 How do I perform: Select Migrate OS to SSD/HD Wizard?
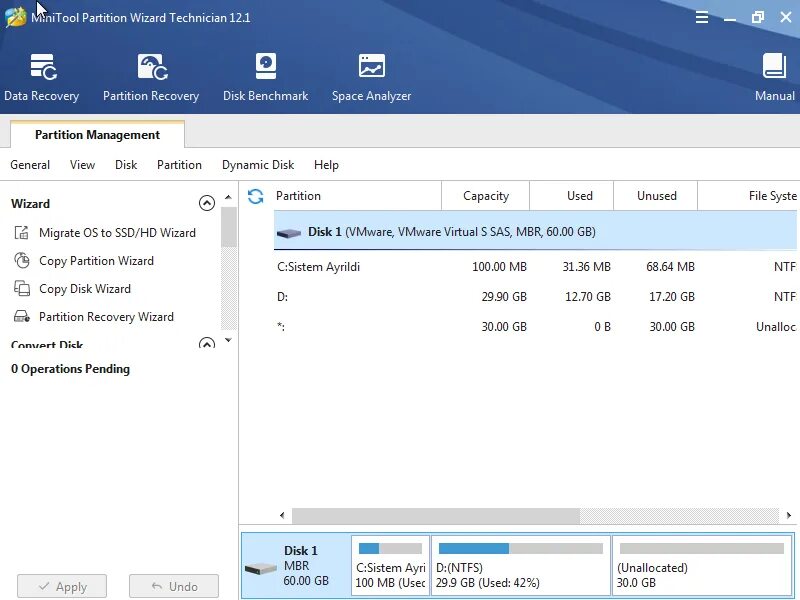tap(117, 233)
